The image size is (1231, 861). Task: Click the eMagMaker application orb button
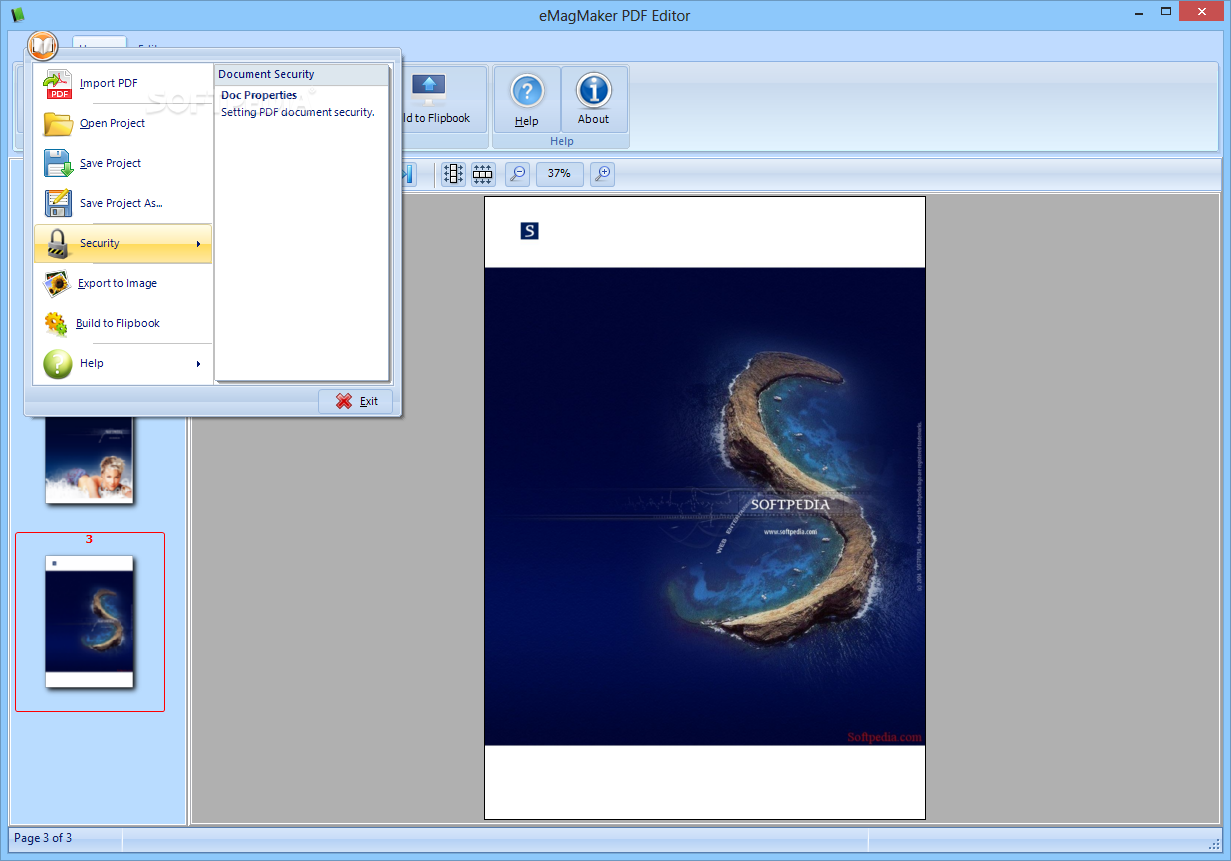pyautogui.click(x=43, y=46)
